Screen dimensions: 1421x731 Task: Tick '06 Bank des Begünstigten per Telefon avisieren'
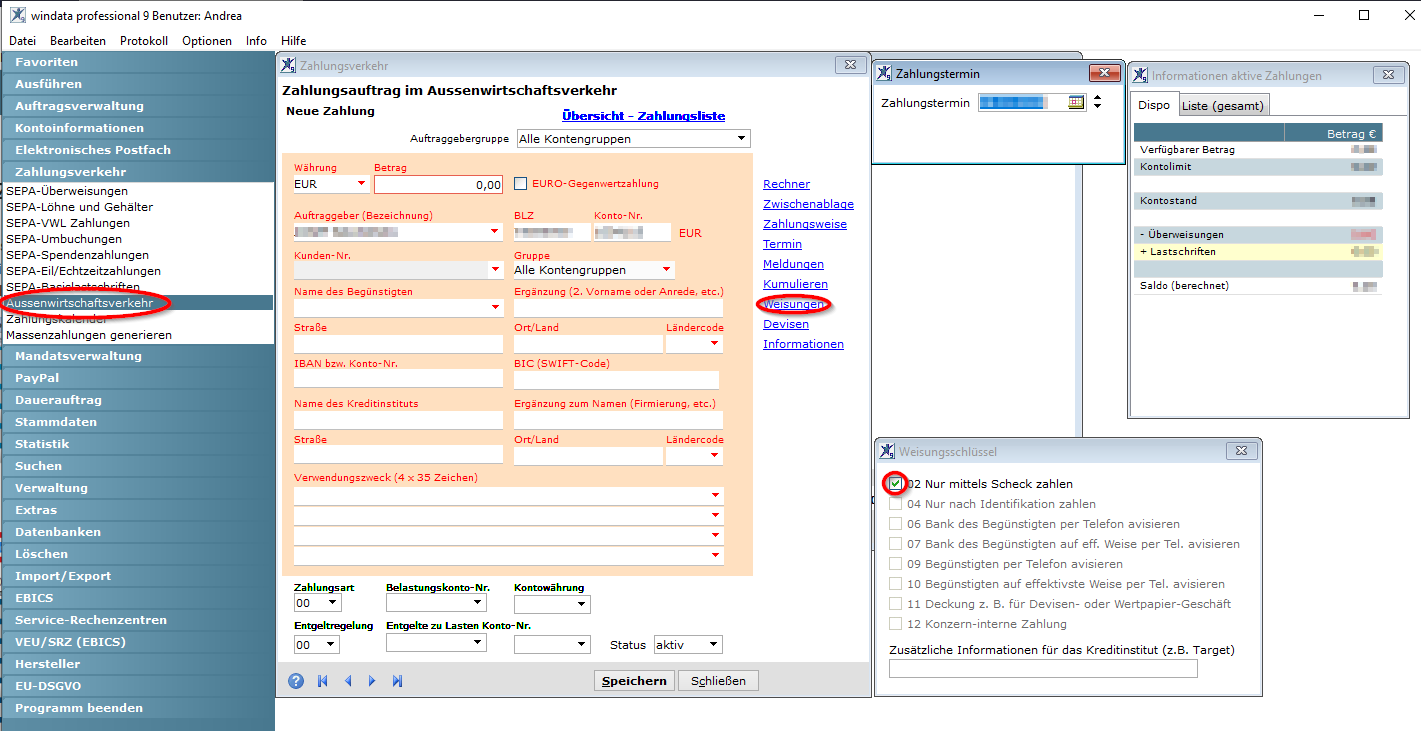tap(896, 524)
